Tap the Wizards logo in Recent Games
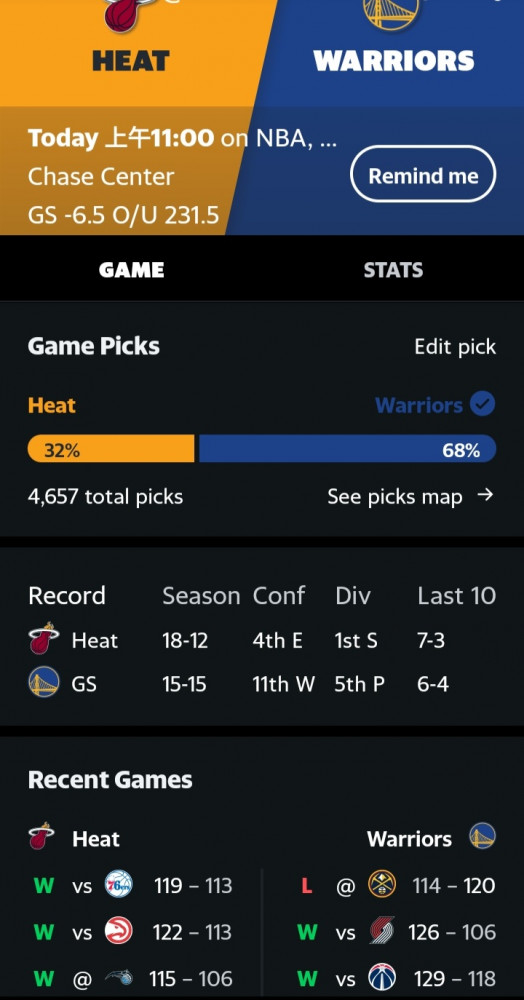 pos(382,978)
